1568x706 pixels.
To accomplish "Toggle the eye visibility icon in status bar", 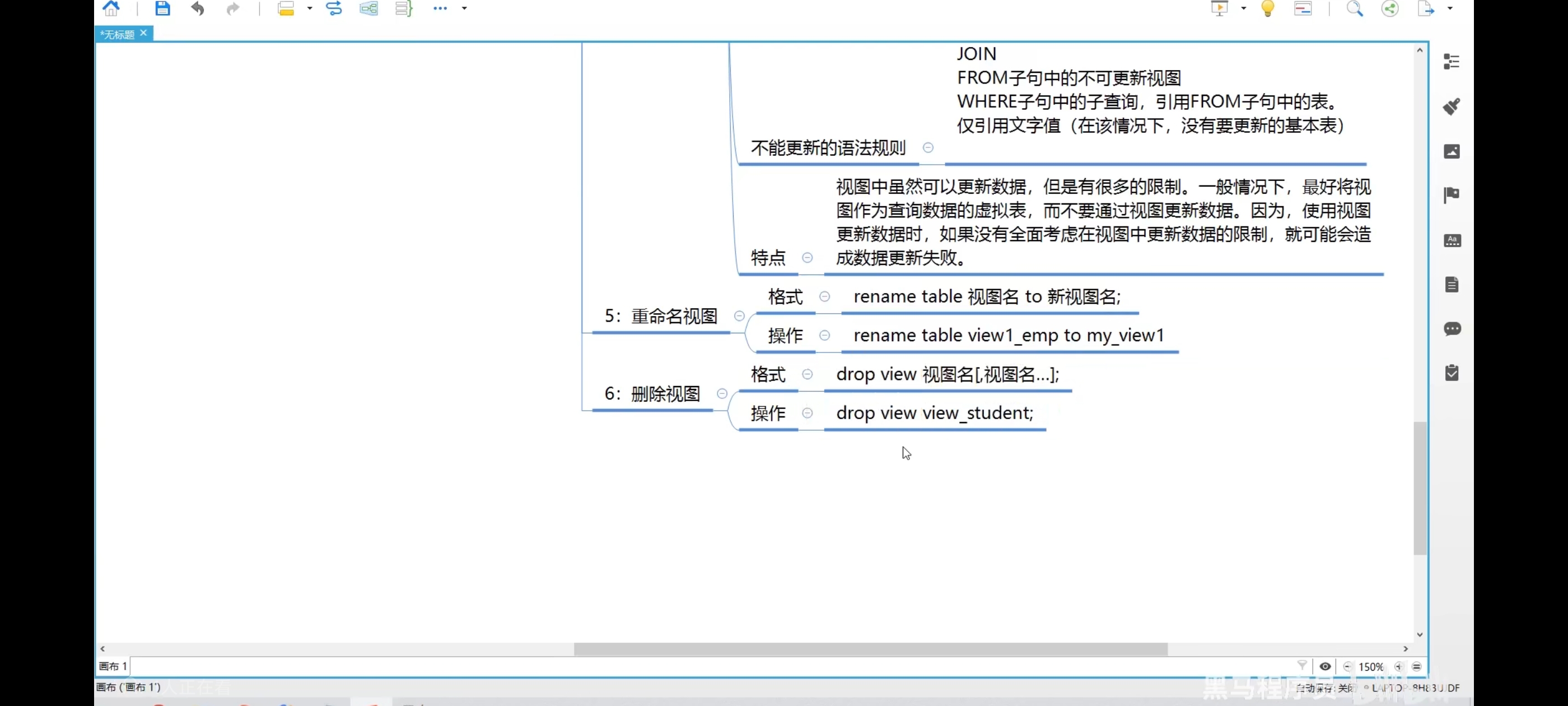I will [x=1324, y=666].
